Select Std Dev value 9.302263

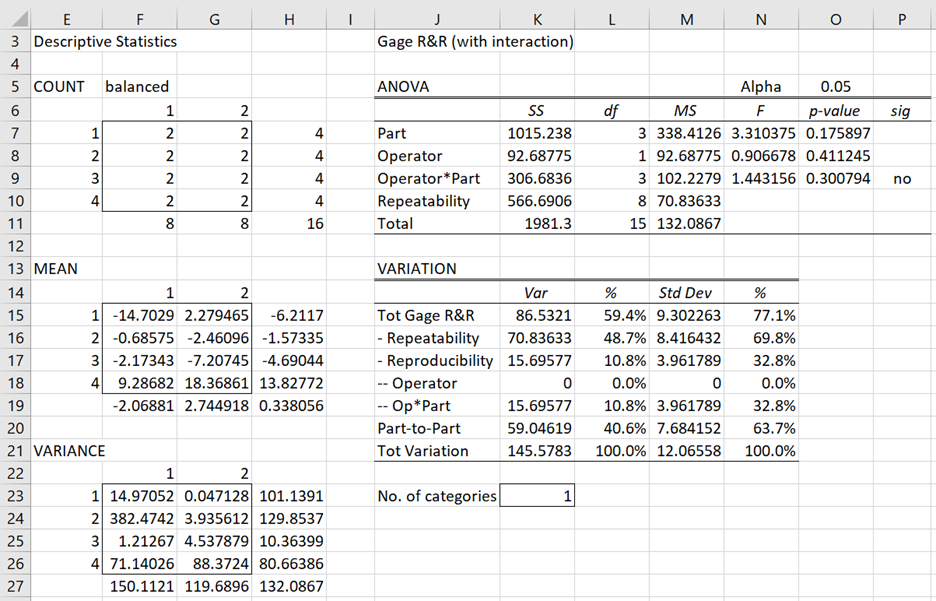pos(686,315)
